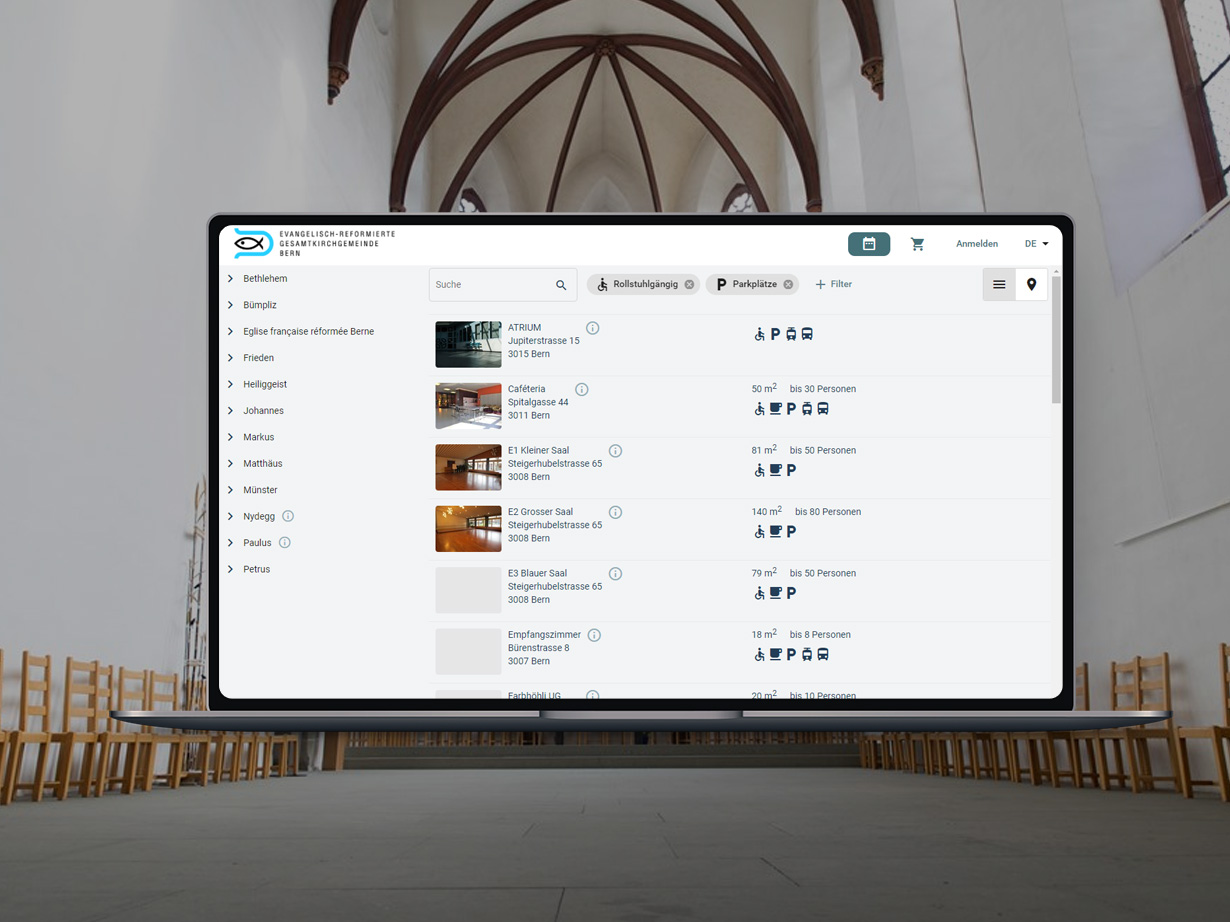Show info icon next to Nydegg

tap(288, 517)
